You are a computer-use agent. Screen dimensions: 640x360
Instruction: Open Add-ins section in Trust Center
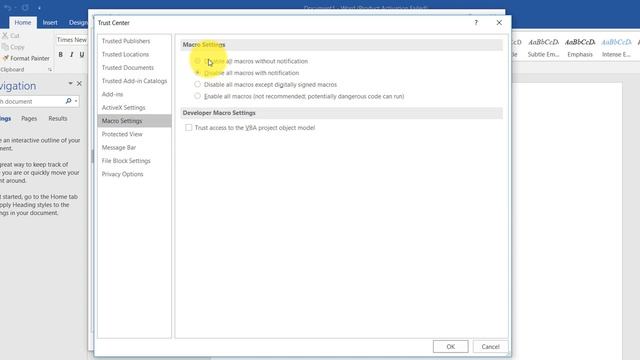112,94
